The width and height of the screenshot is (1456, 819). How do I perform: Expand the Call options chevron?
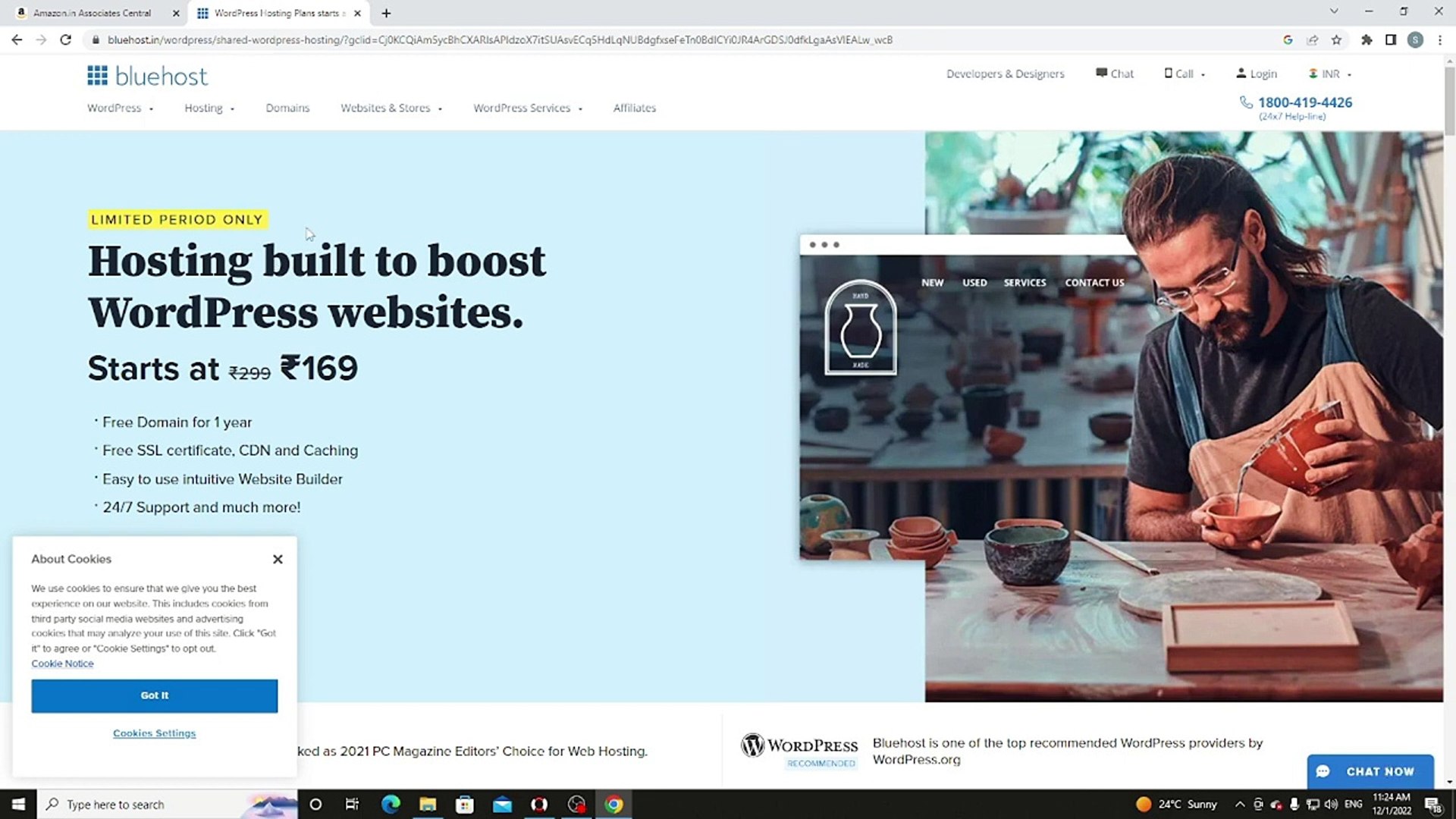tap(1202, 74)
